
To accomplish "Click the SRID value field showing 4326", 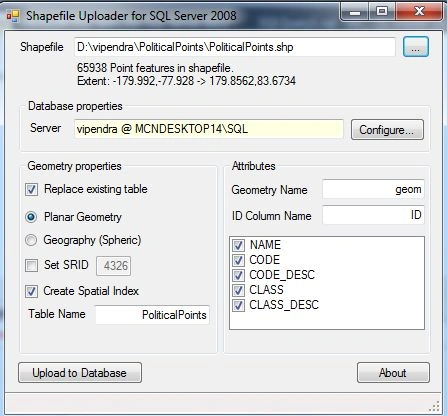I will coord(114,266).
